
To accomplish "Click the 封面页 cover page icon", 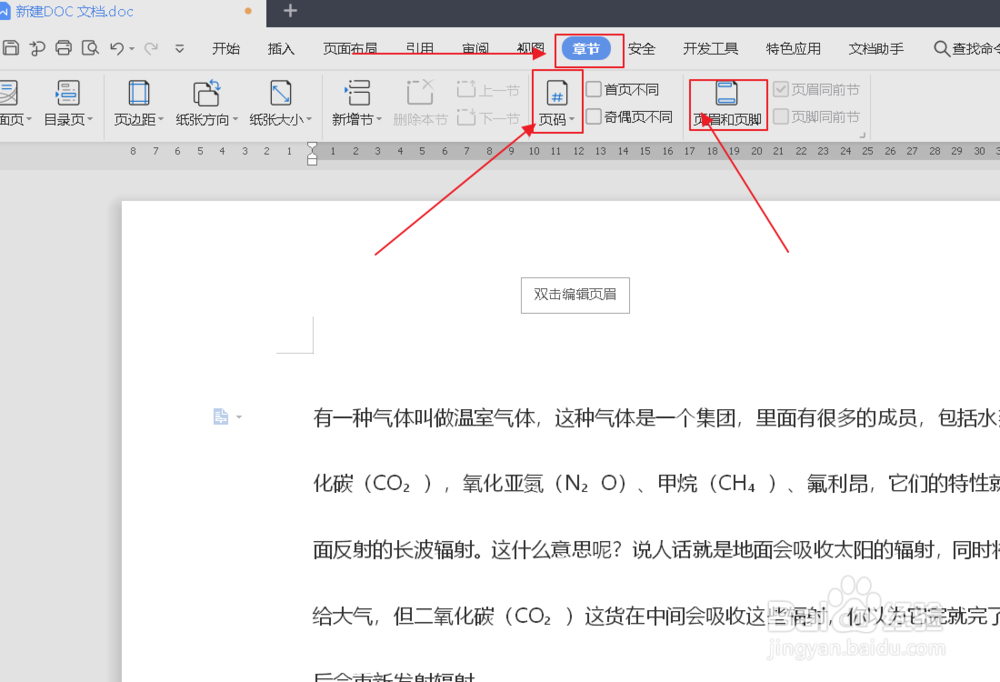I will pos(8,93).
